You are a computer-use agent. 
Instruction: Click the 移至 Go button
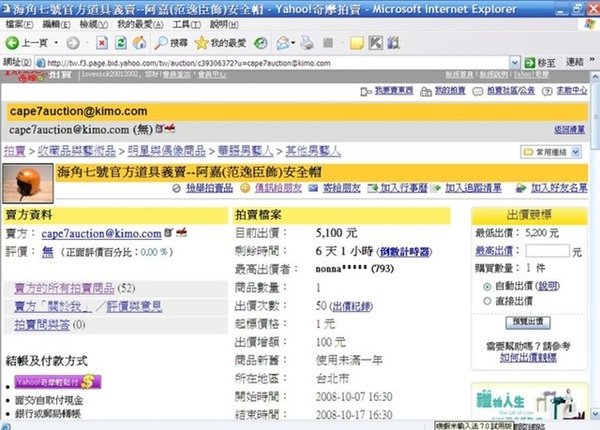tap(540, 62)
